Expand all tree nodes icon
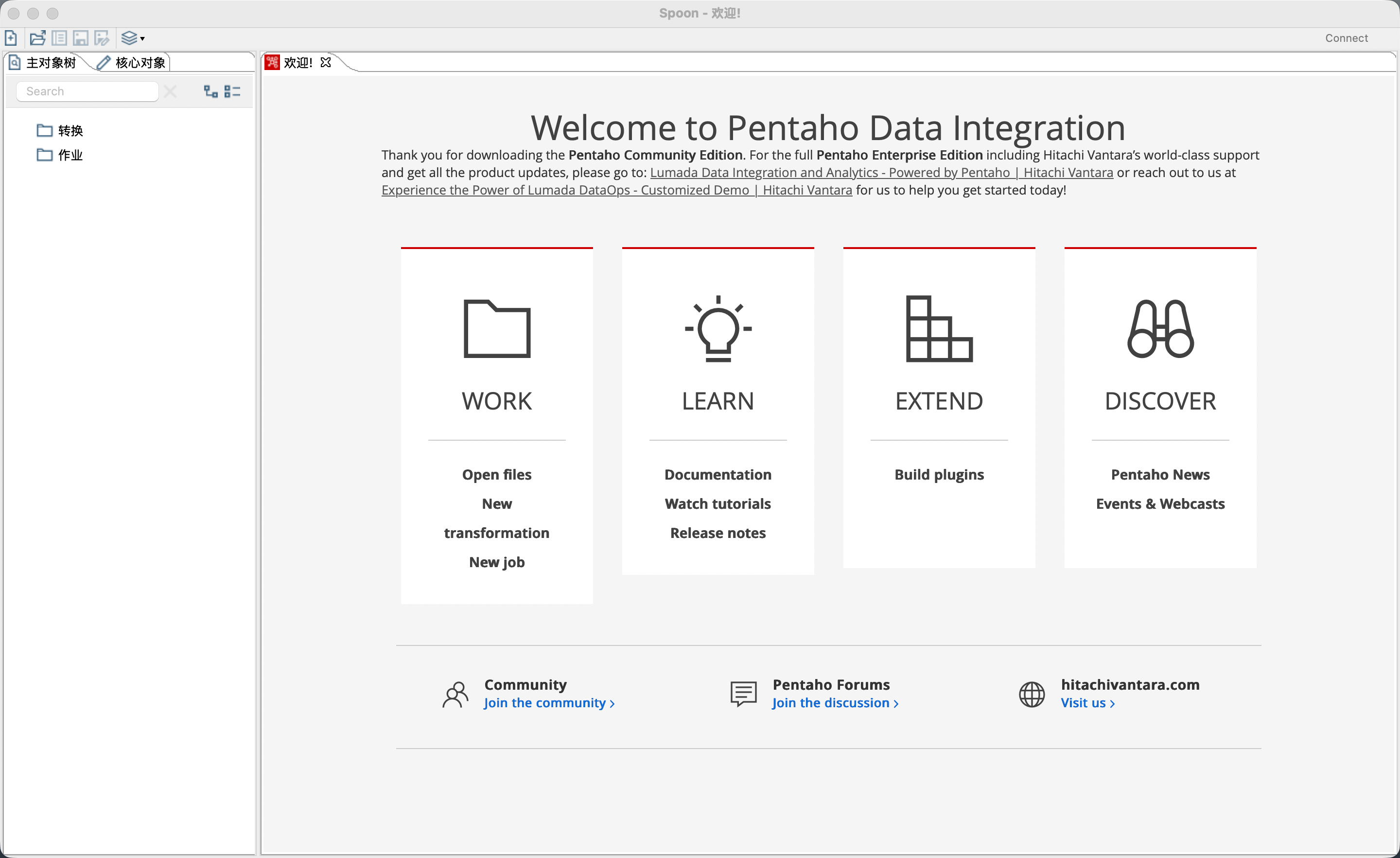 click(x=211, y=91)
